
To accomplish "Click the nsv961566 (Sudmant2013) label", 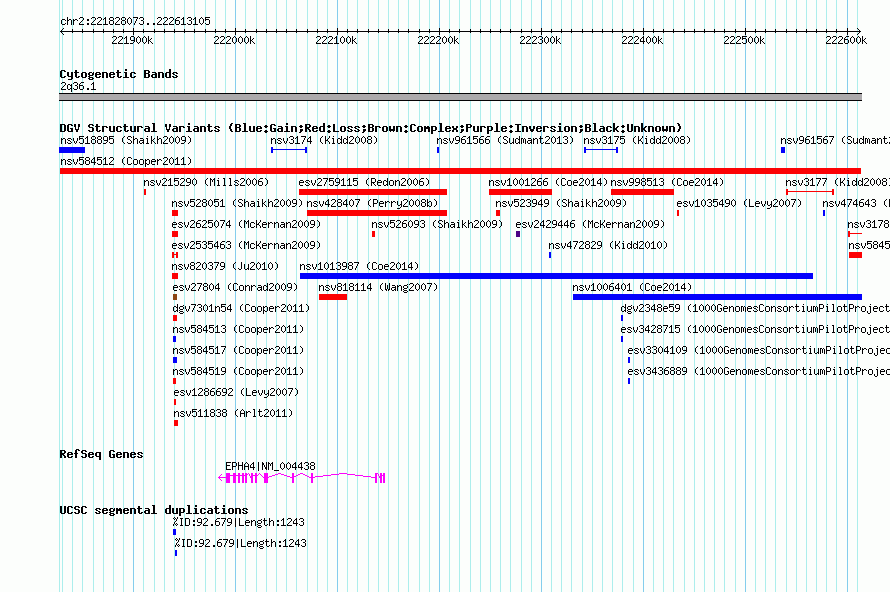I will (x=505, y=140).
